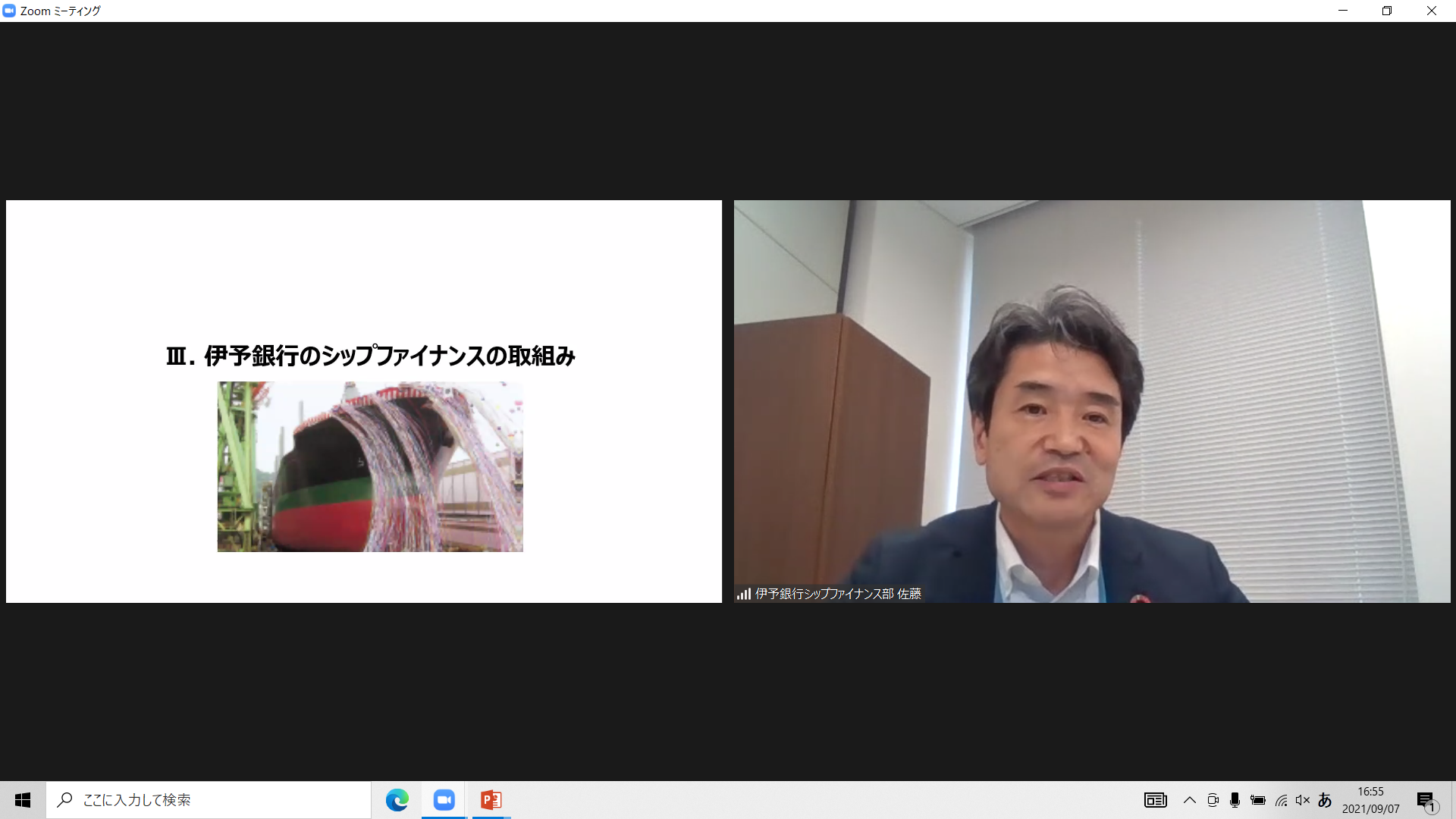Viewport: 1456px width, 819px height.
Task: Click the Zoom ミーティング window icon
Action: pyautogui.click(x=9, y=11)
